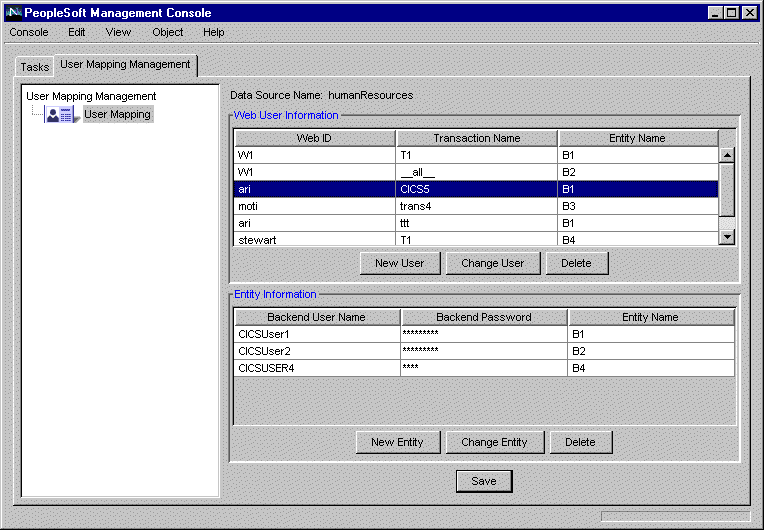
Task: Click the User Mapping tree icon
Action: tap(61, 114)
